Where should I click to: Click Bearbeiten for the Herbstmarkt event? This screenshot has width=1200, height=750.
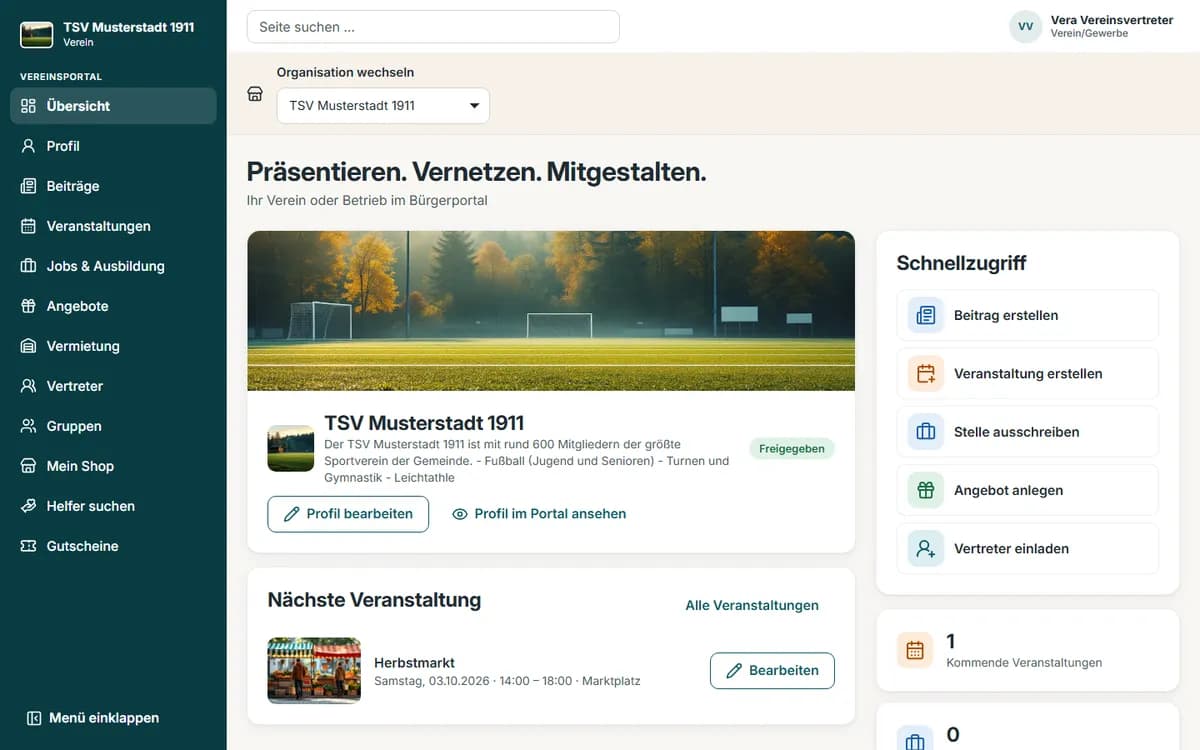[x=772, y=670]
